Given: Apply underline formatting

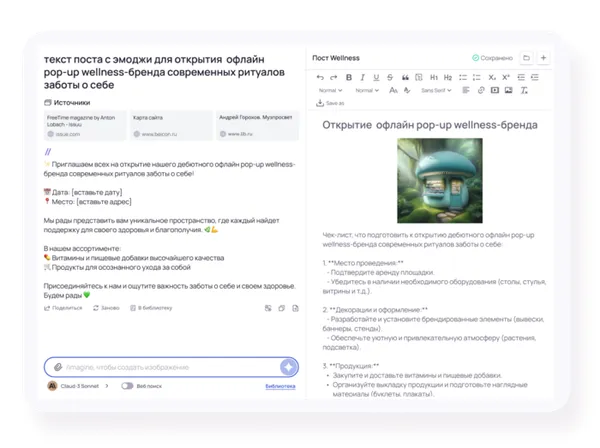Looking at the screenshot, I should 376,78.
